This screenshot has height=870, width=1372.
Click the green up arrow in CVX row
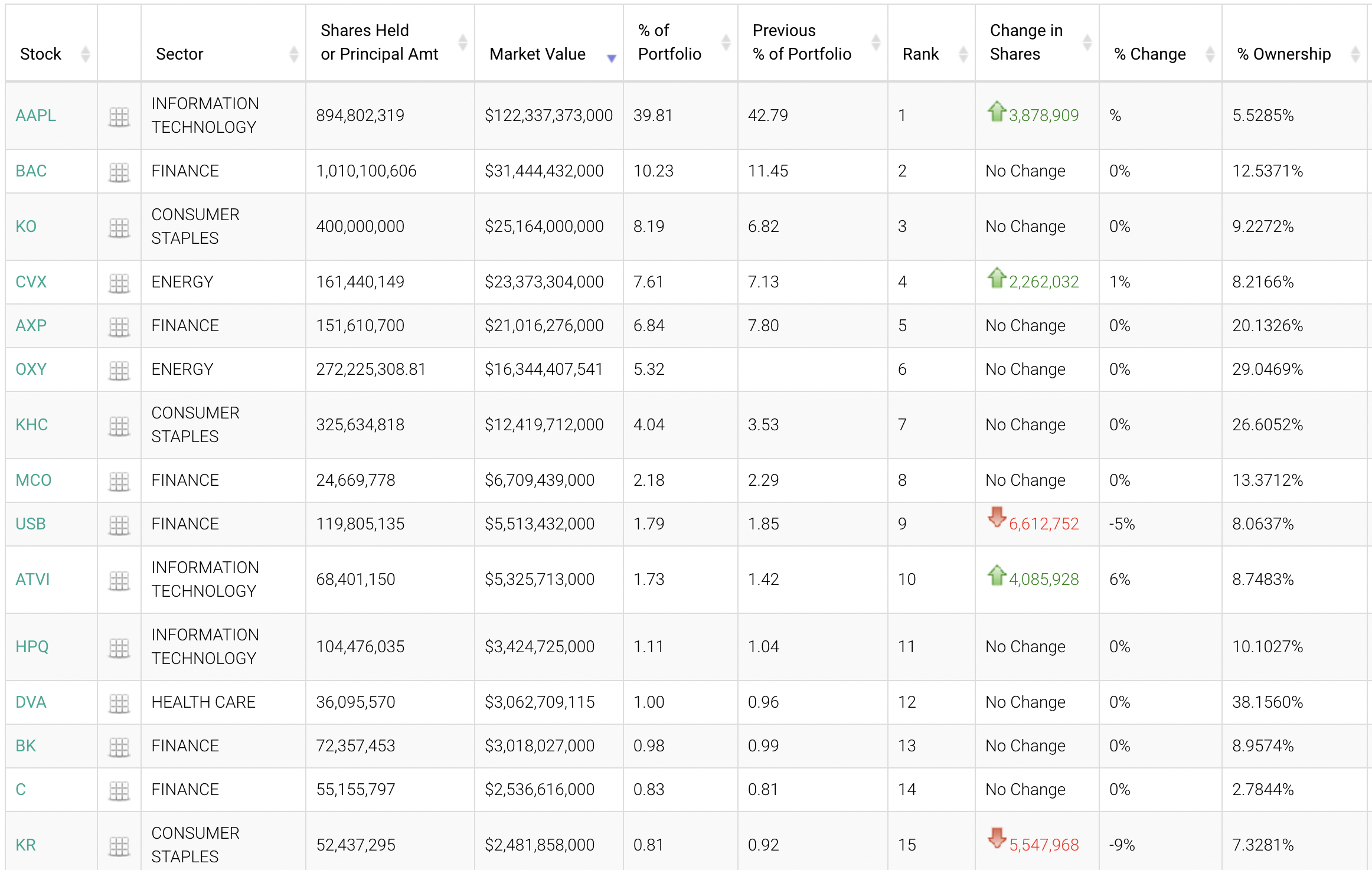pyautogui.click(x=997, y=277)
